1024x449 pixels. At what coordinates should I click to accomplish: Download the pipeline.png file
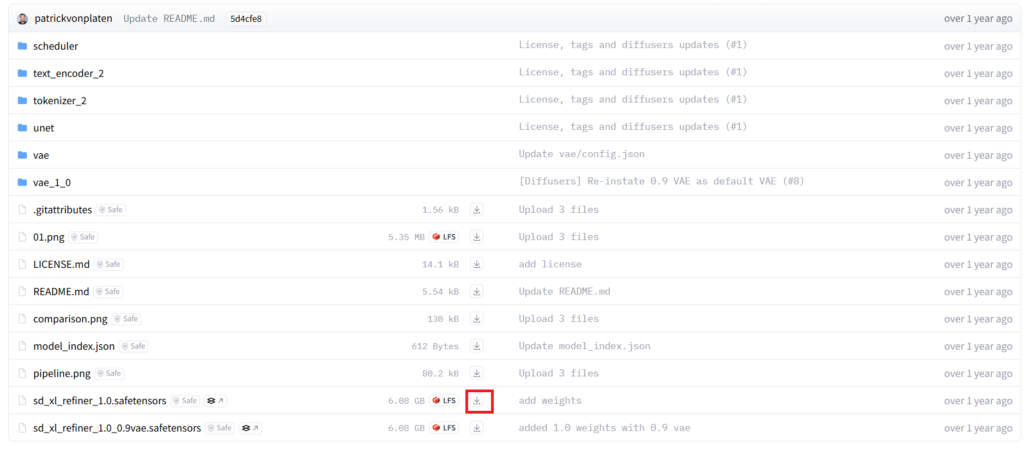point(477,373)
